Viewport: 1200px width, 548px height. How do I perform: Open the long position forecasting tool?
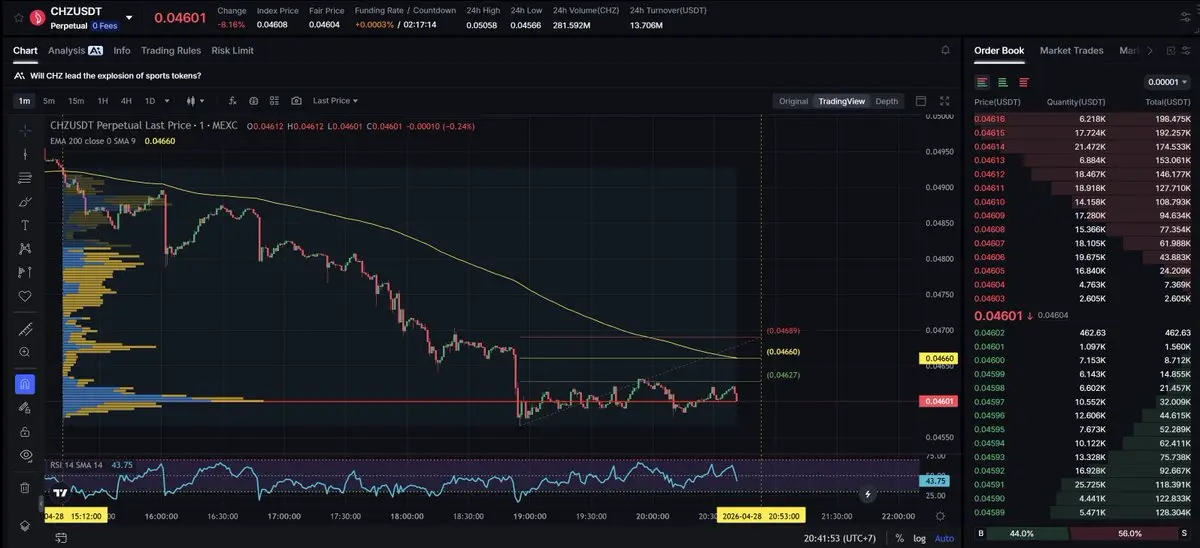coord(25,272)
